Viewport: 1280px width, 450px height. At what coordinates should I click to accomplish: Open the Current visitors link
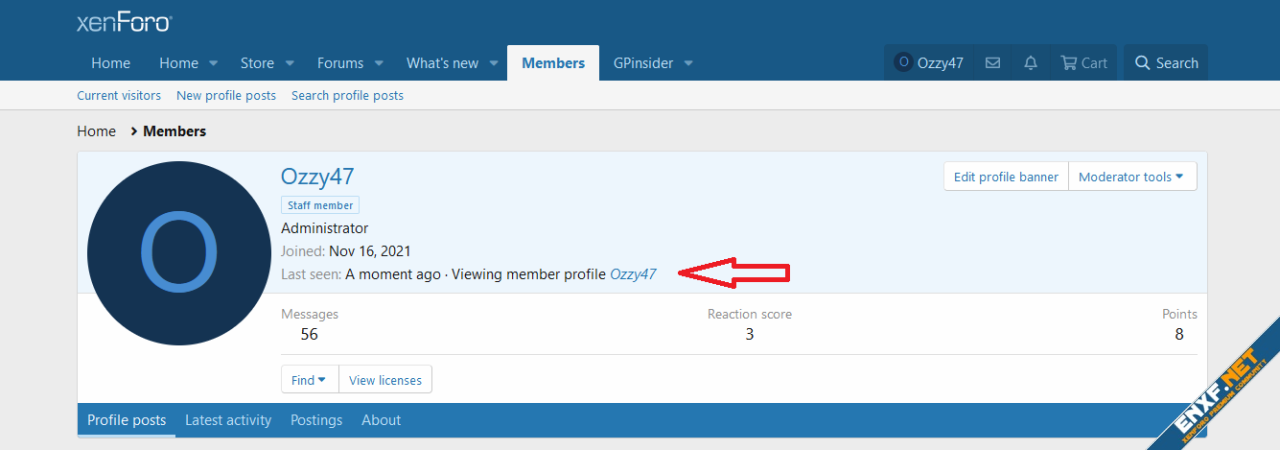[x=119, y=96]
